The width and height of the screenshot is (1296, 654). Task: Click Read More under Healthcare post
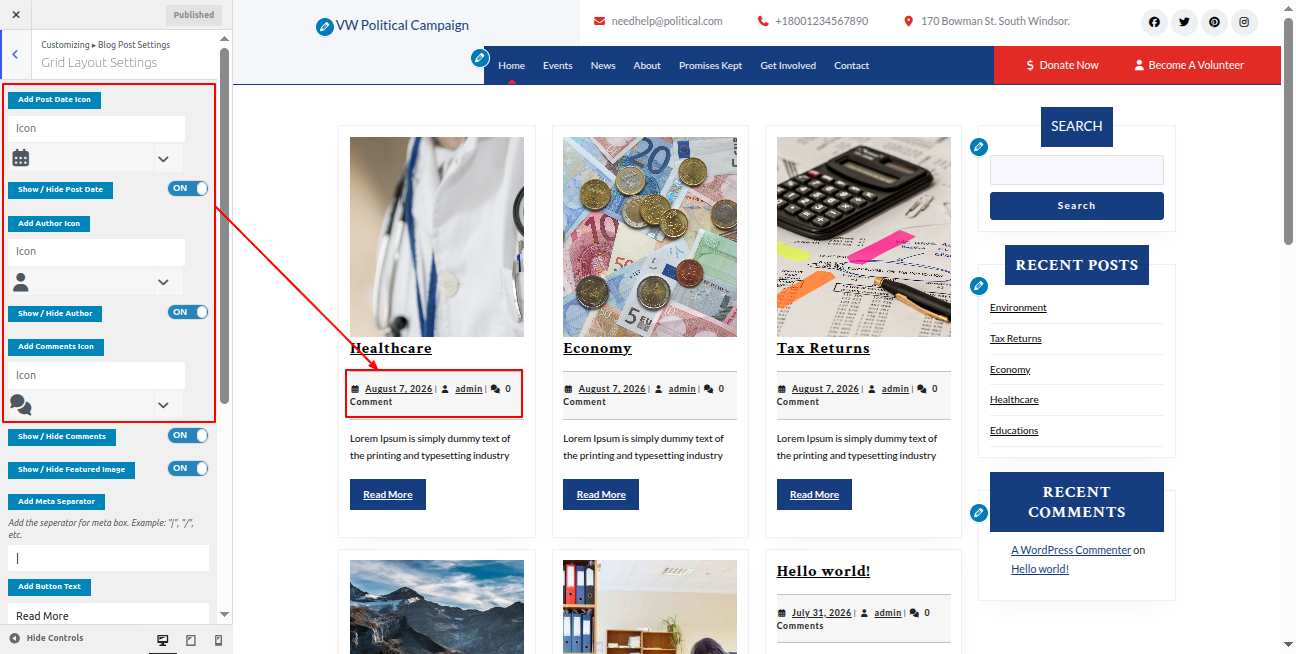pos(388,494)
